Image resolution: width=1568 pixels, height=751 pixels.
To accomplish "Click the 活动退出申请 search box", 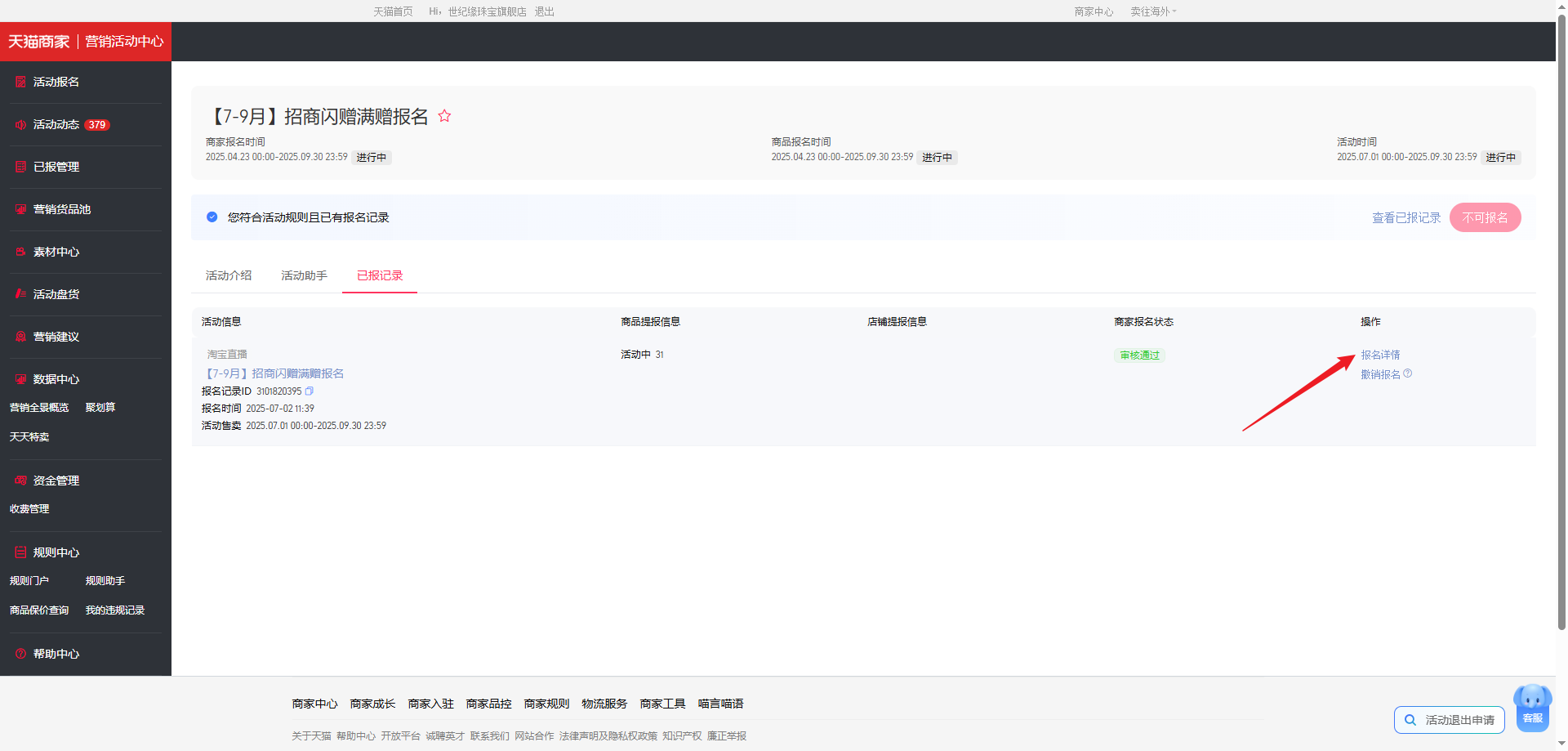I will coord(1450,720).
